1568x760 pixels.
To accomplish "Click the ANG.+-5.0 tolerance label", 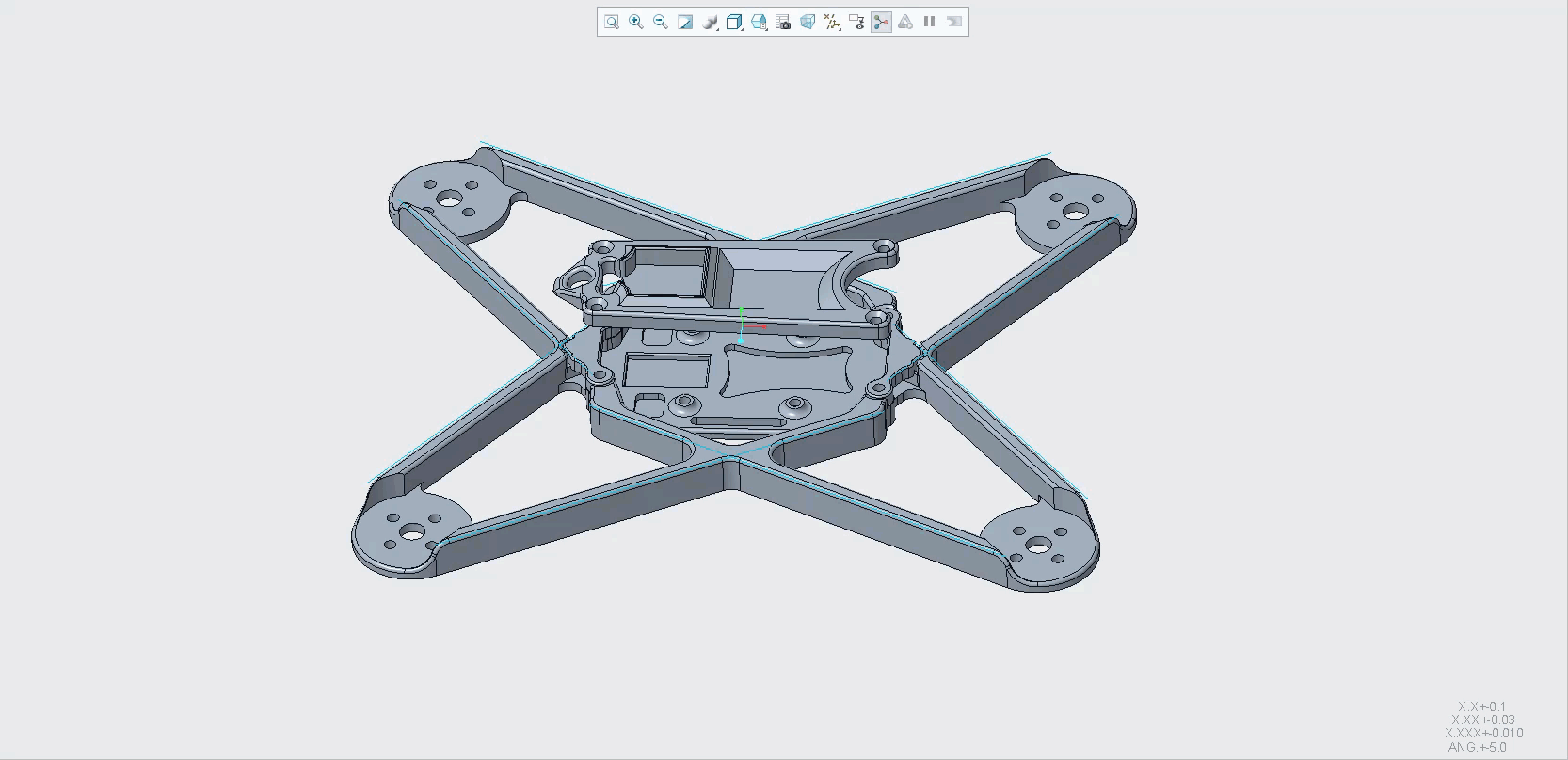I will click(x=1477, y=747).
